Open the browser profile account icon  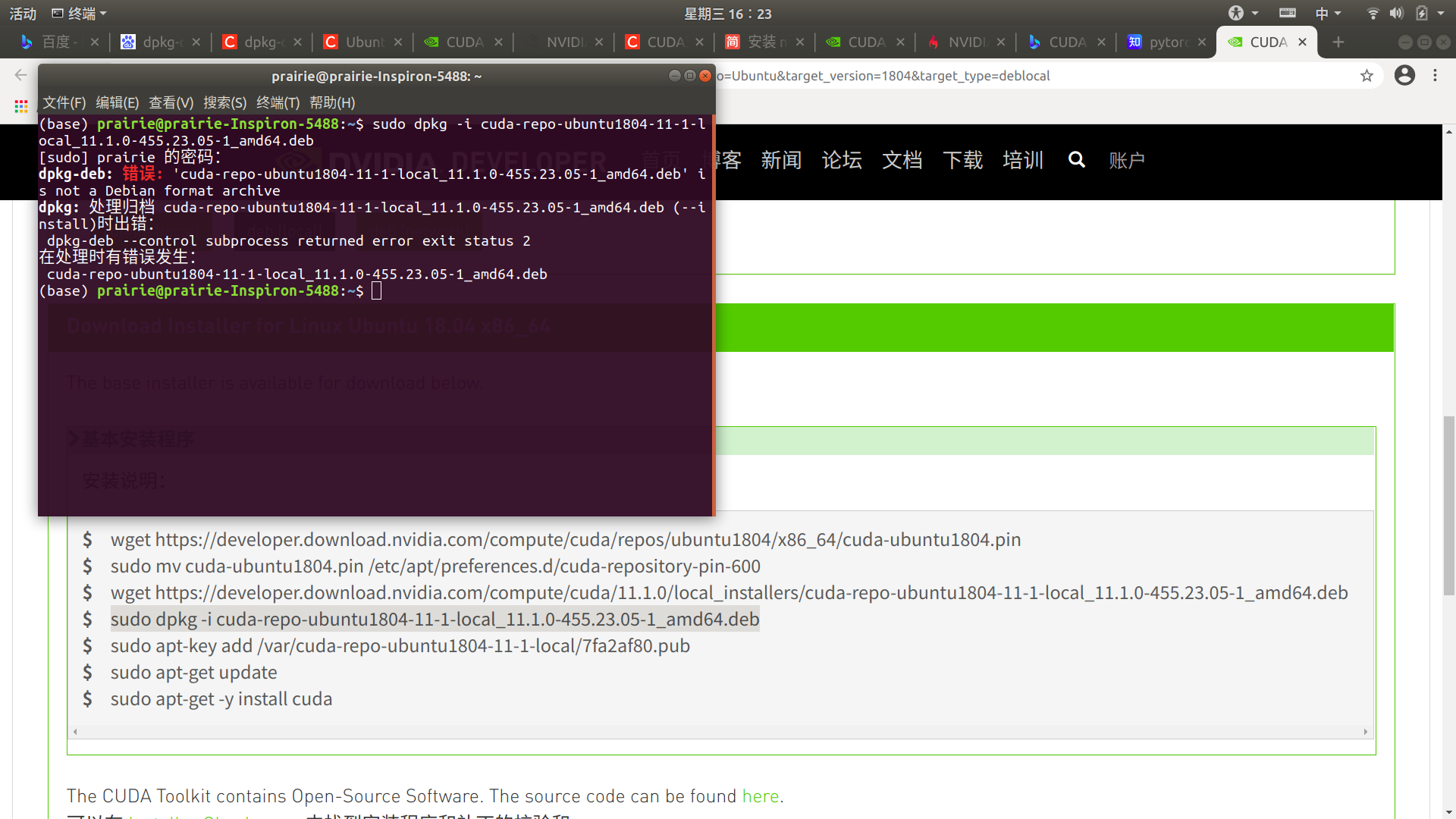point(1404,76)
